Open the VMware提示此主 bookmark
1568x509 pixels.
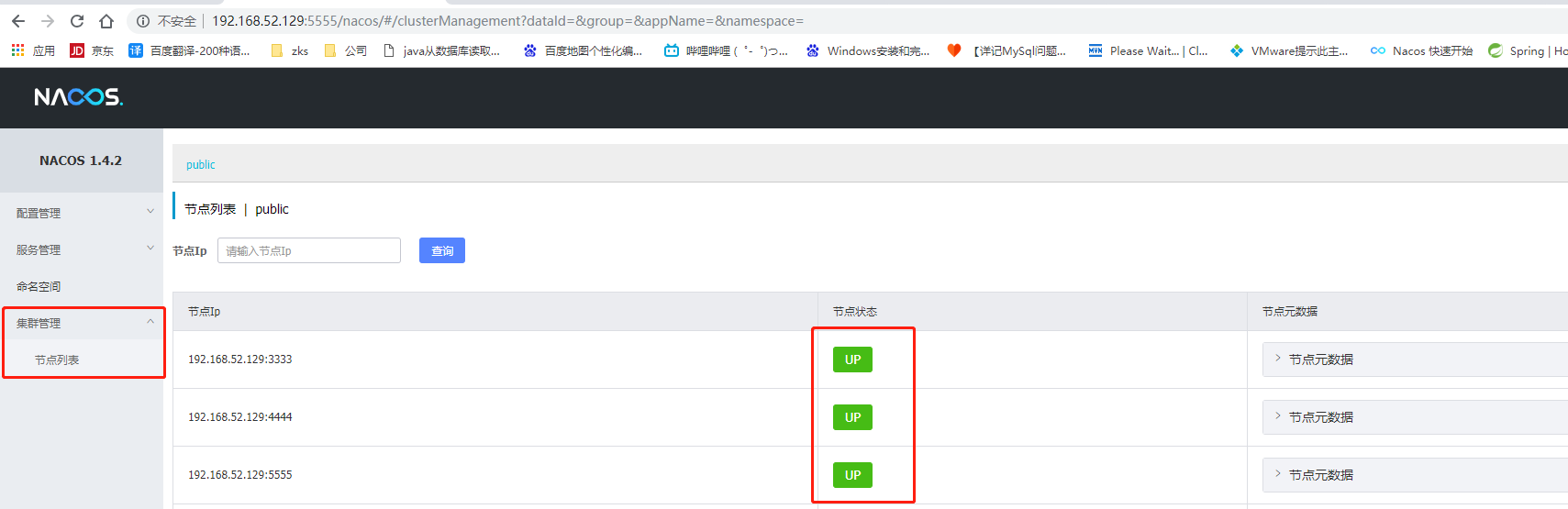click(x=1289, y=50)
